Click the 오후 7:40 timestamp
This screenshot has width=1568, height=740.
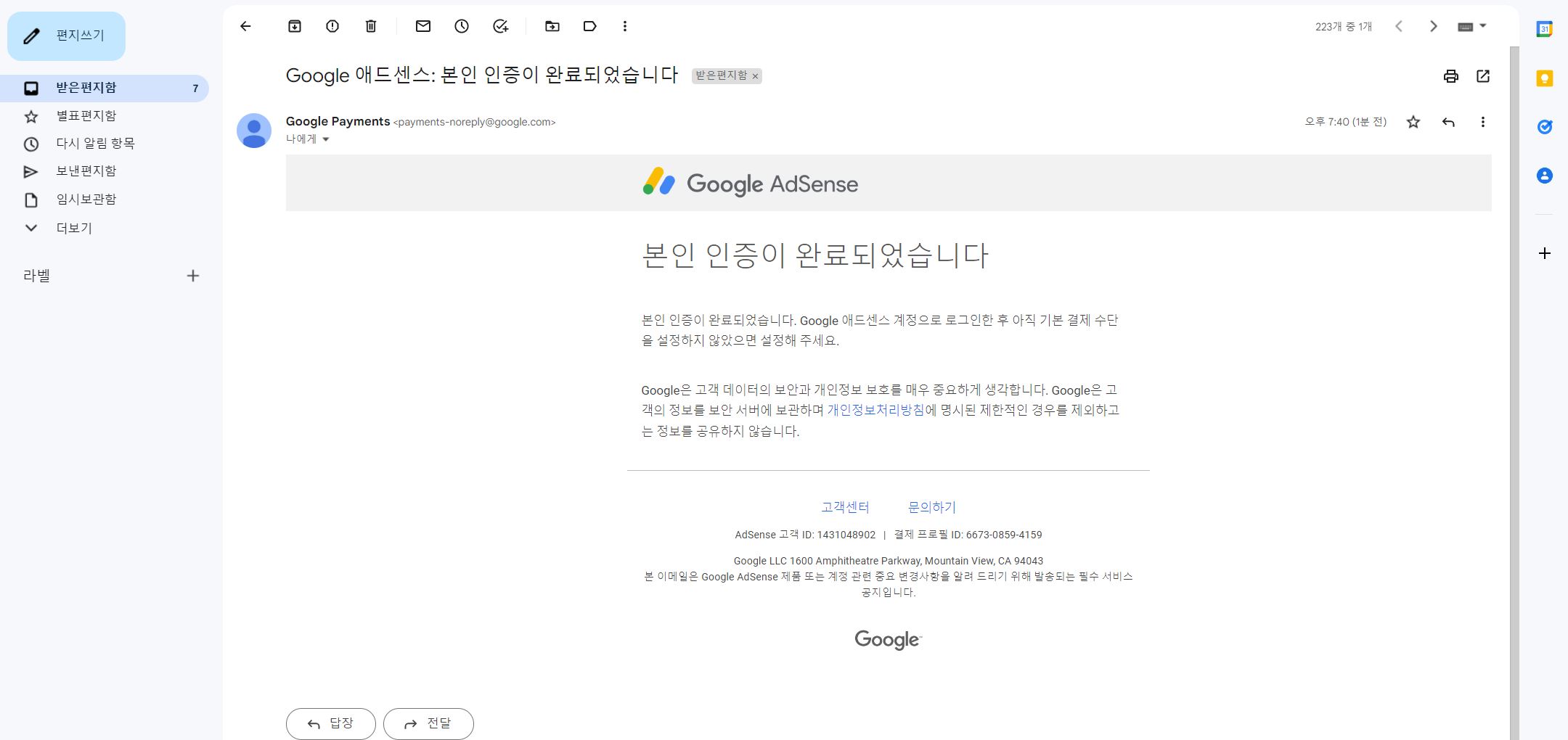coord(1346,122)
